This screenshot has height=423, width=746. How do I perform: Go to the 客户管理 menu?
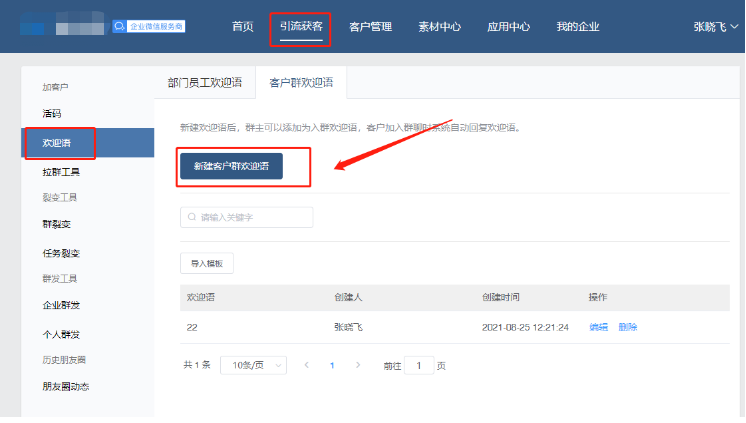coord(370,27)
